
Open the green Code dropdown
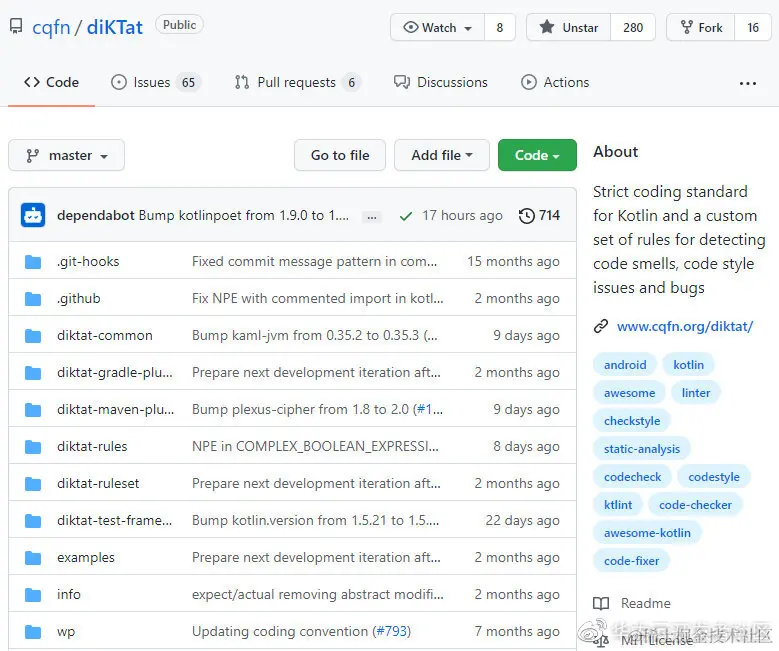537,156
